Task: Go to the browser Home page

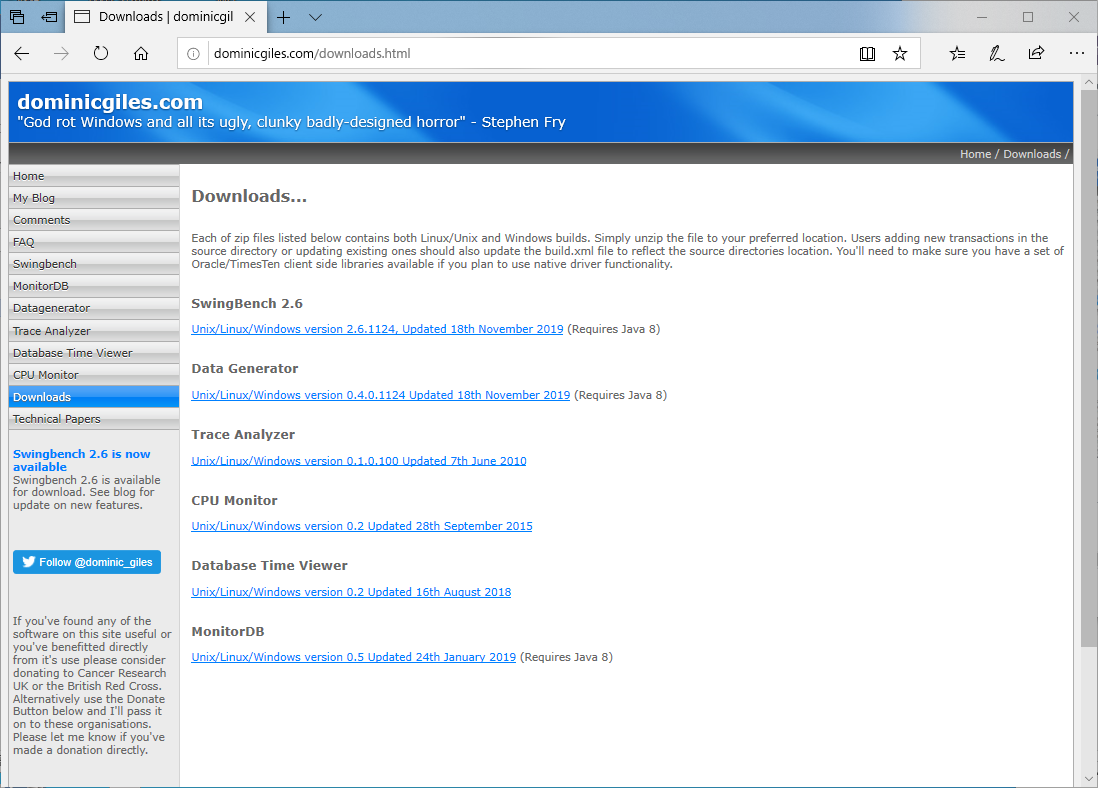Action: coord(141,53)
